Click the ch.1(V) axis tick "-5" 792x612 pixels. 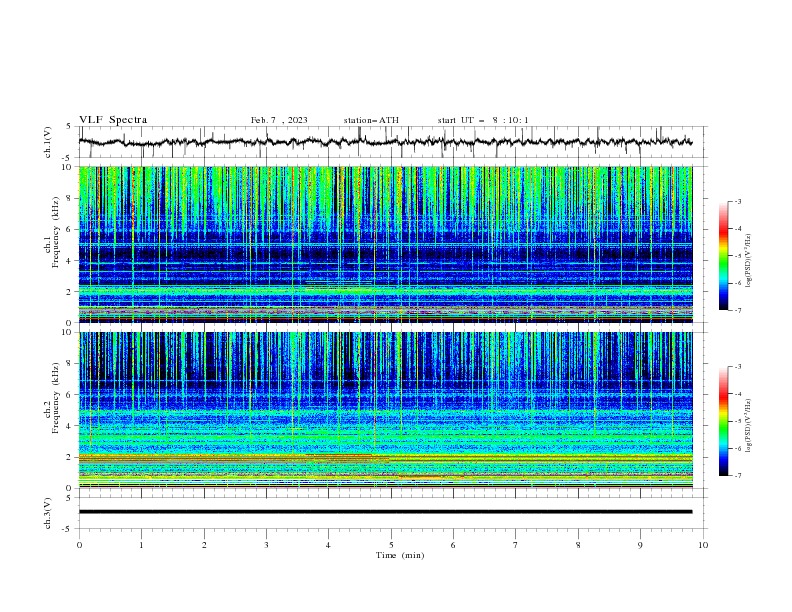68,158
